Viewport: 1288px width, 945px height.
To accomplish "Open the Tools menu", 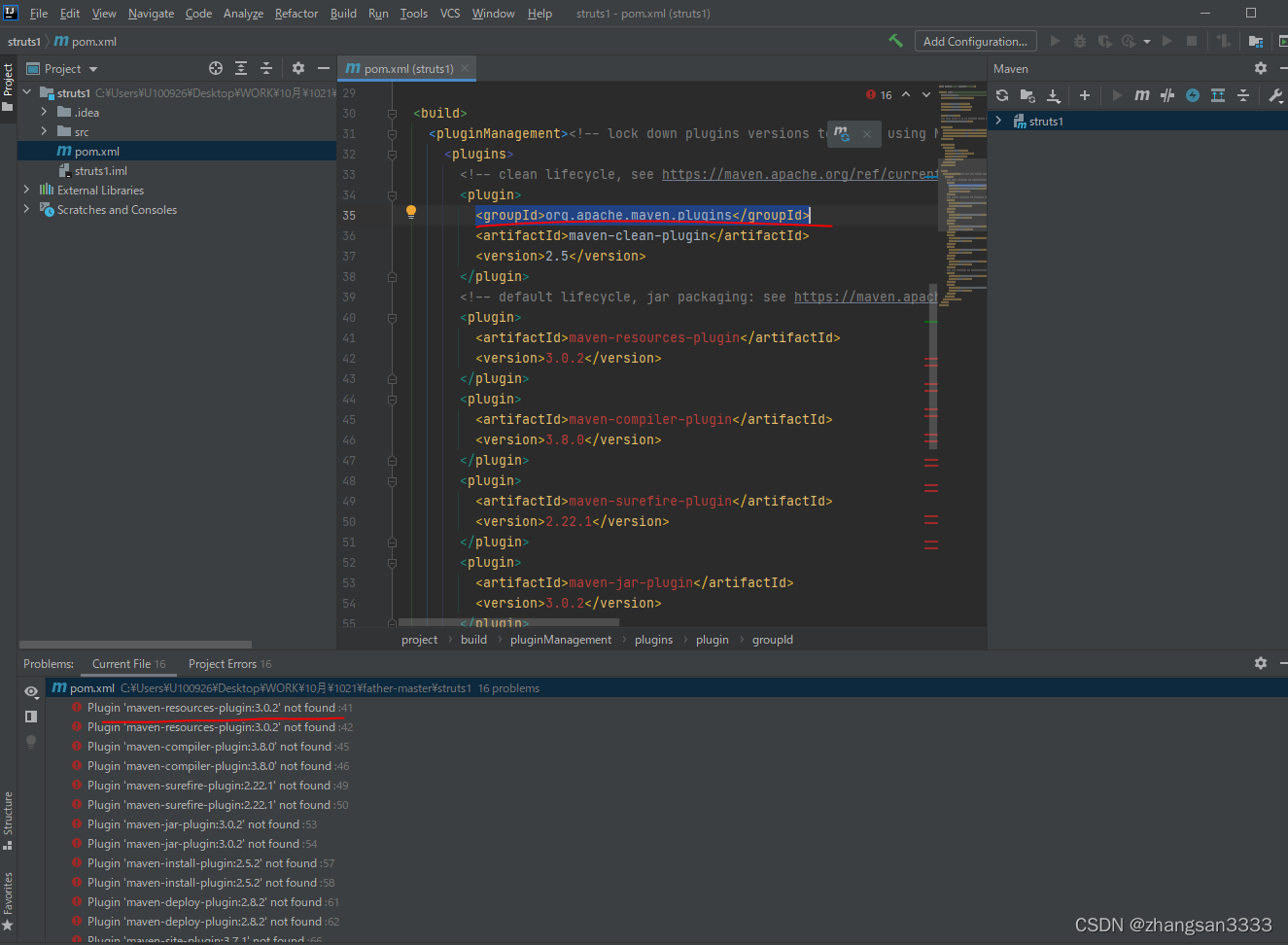I will (x=414, y=14).
